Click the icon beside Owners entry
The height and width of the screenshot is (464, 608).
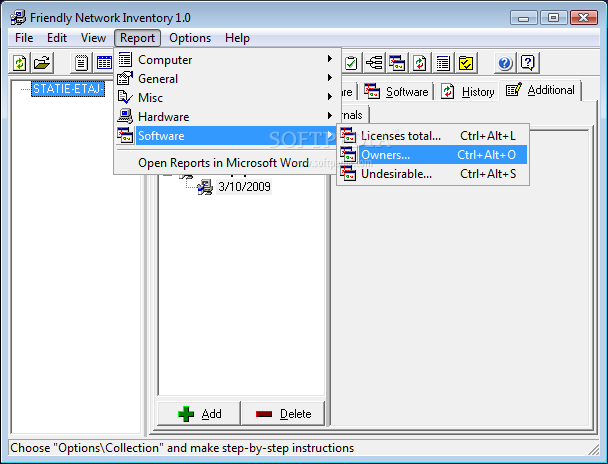tap(348, 154)
